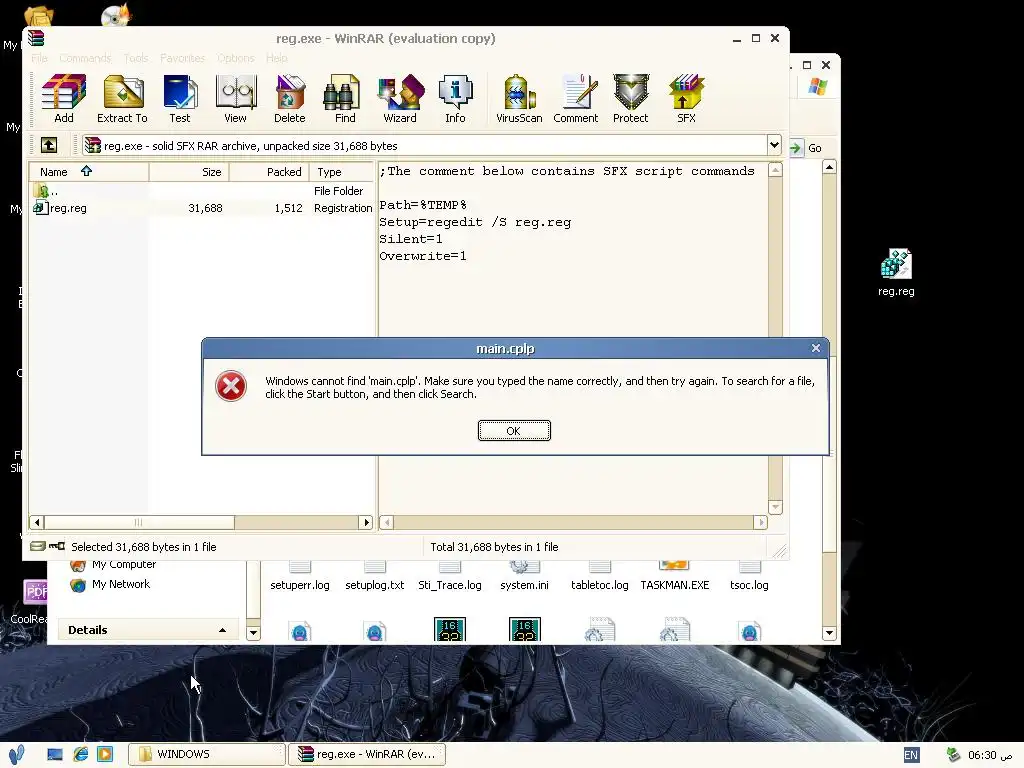Select tabletoc.log file in Explorer

[600, 577]
